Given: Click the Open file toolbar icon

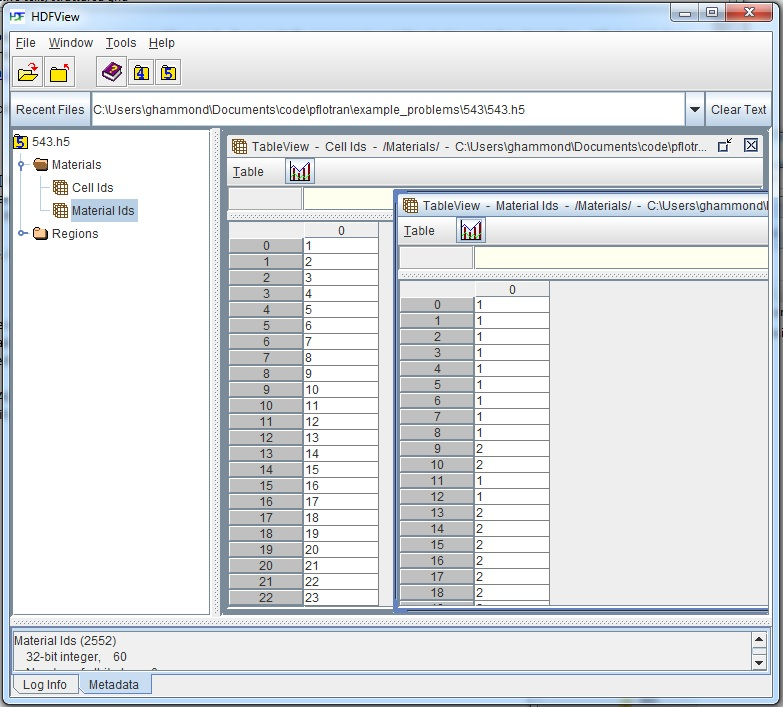Looking at the screenshot, I should click(x=29, y=73).
